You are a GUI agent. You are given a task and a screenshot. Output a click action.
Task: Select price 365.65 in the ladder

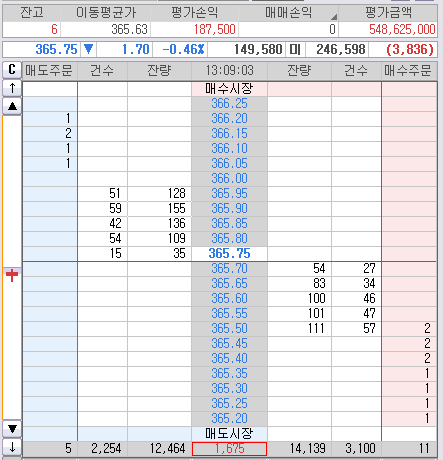tap(229, 284)
